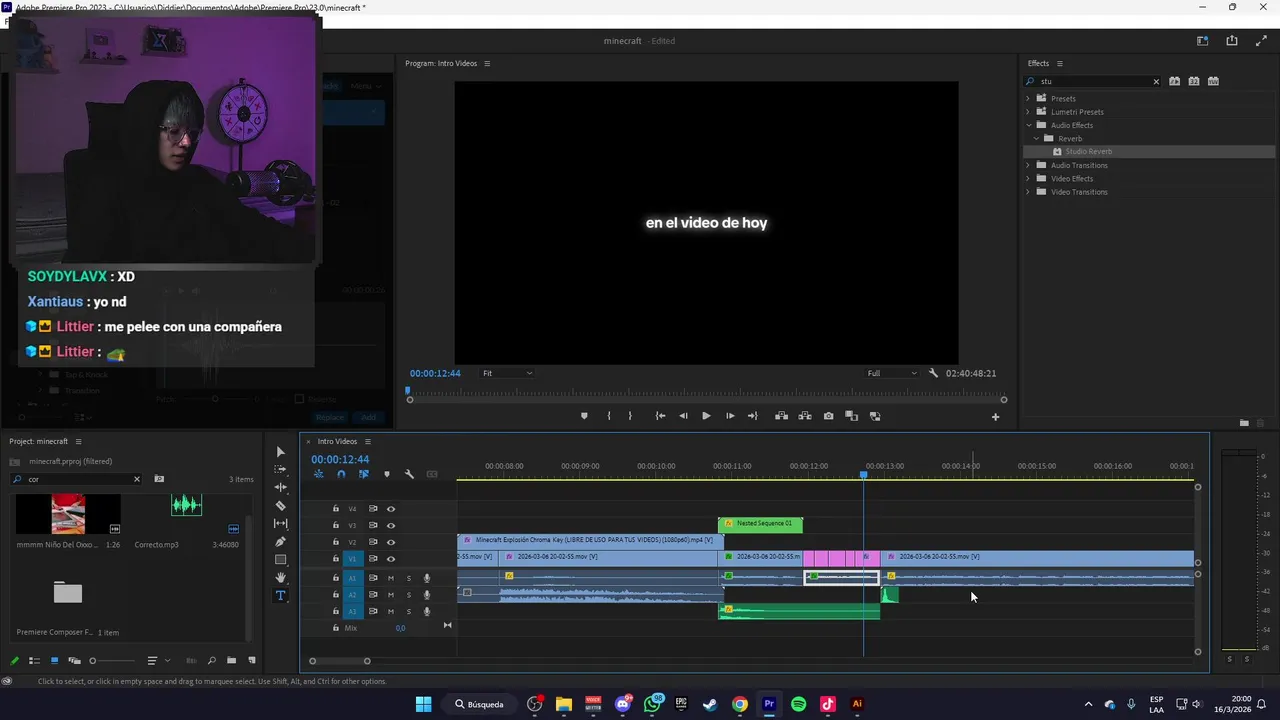Go to In point
The height and width of the screenshot is (720, 1280).
coord(660,416)
